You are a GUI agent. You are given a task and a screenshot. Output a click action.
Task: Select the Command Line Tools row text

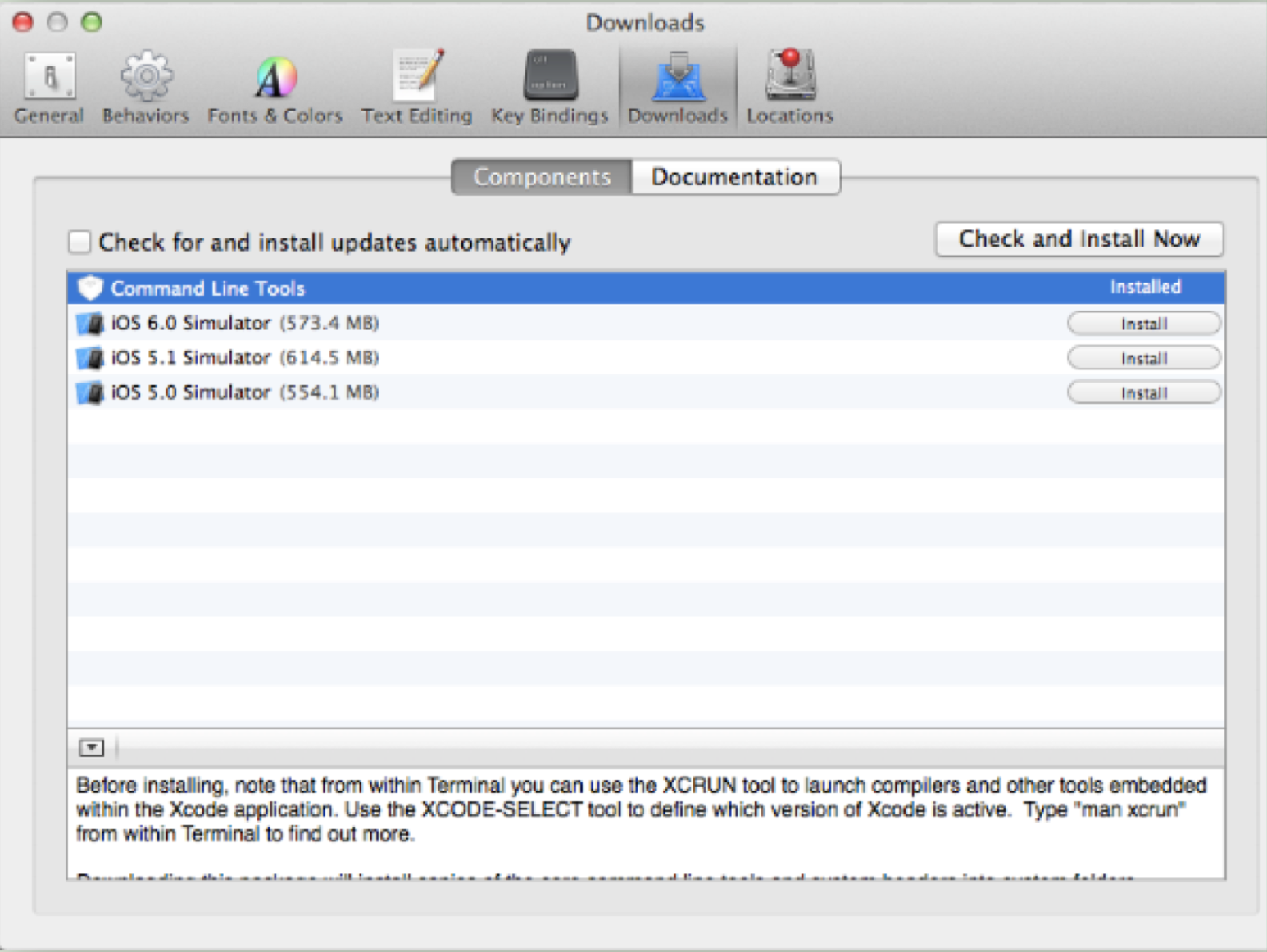click(207, 288)
